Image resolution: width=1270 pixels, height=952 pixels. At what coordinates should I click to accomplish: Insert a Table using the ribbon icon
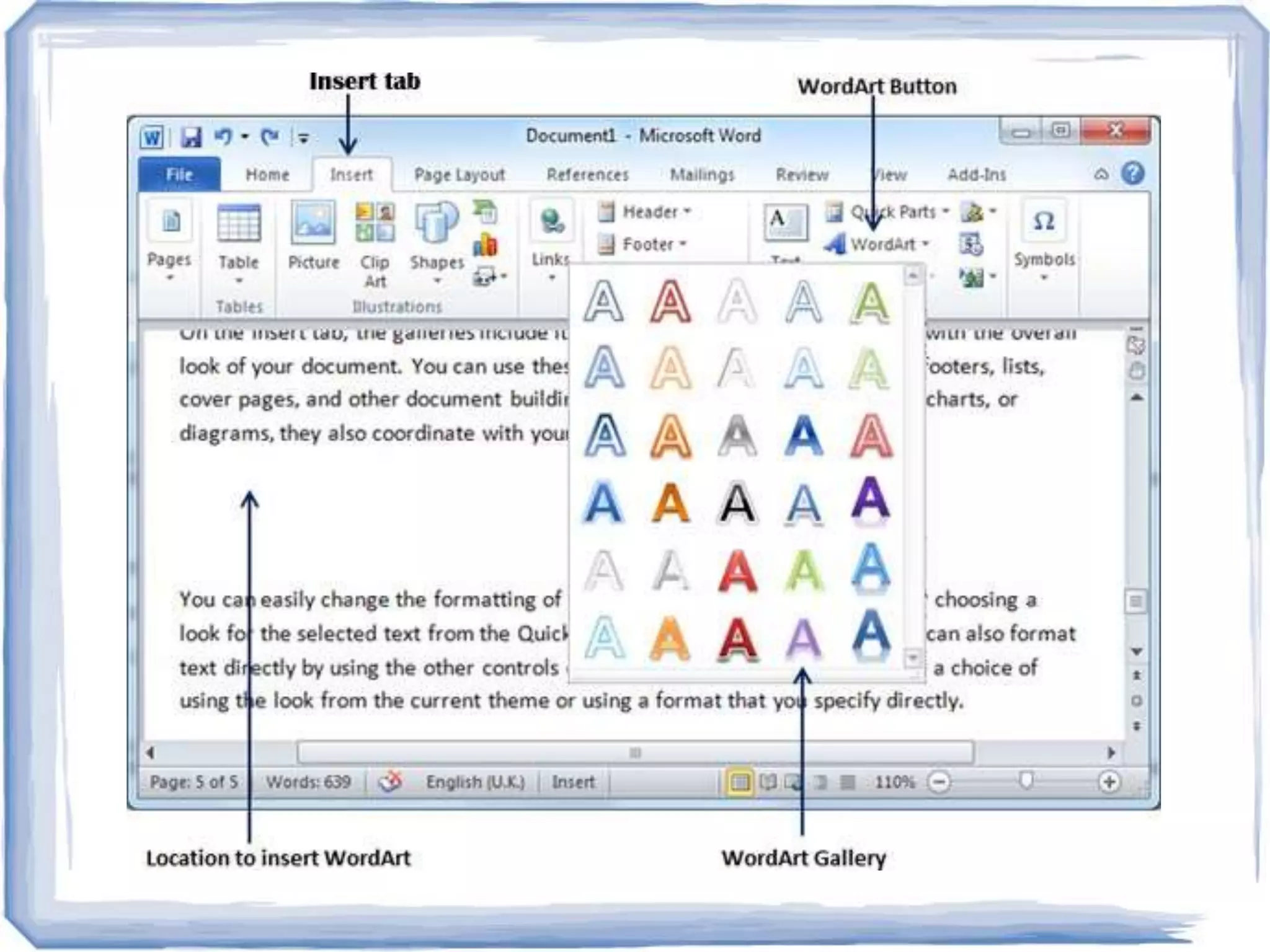point(239,223)
